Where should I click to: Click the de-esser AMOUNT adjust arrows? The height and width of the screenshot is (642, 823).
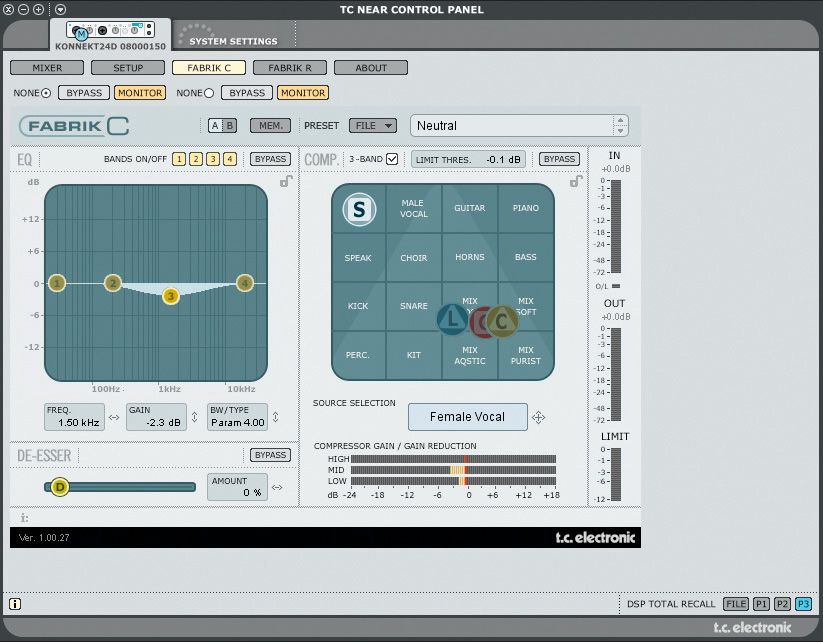[277, 487]
